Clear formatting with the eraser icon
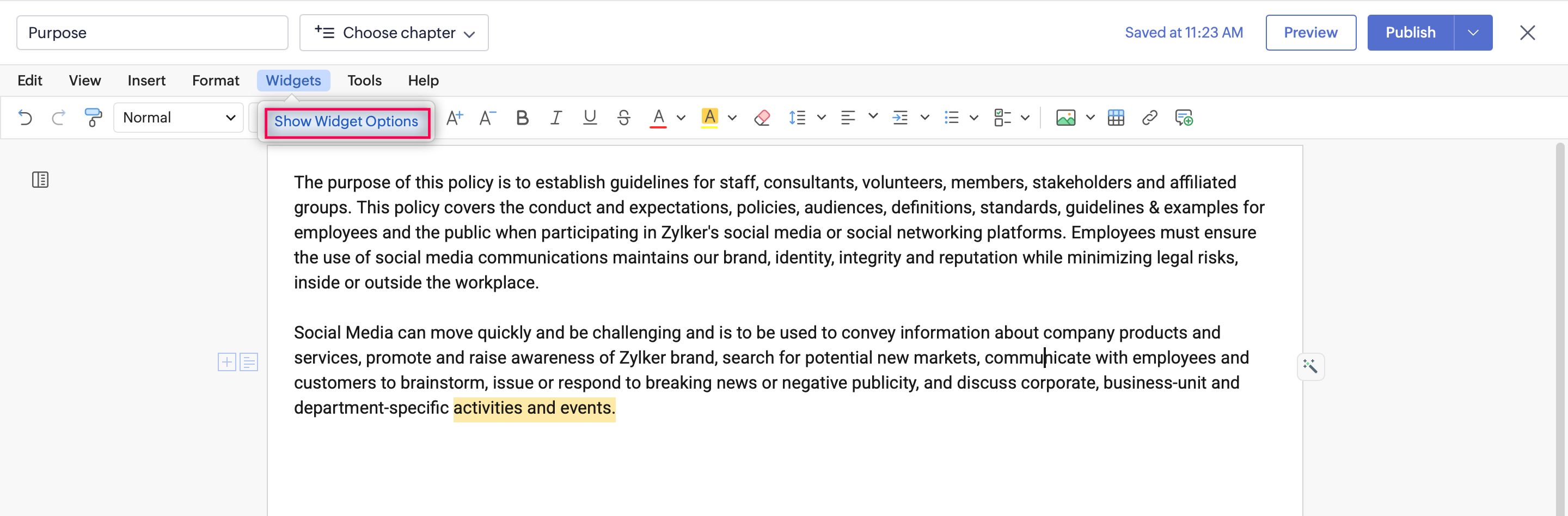Screen dimensions: 1568x516 (x=762, y=118)
